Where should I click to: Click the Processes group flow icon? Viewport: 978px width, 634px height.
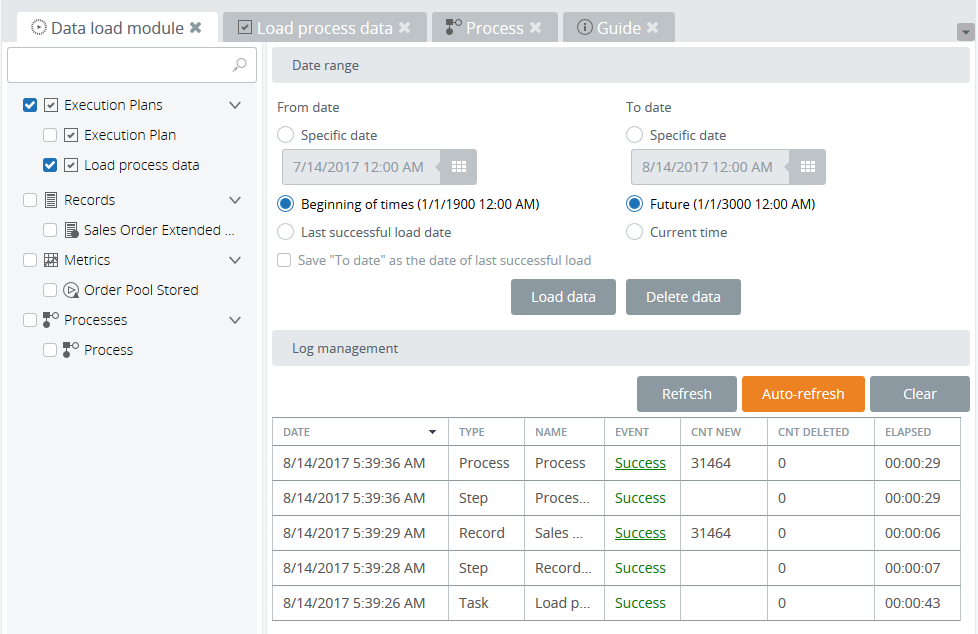point(51,320)
